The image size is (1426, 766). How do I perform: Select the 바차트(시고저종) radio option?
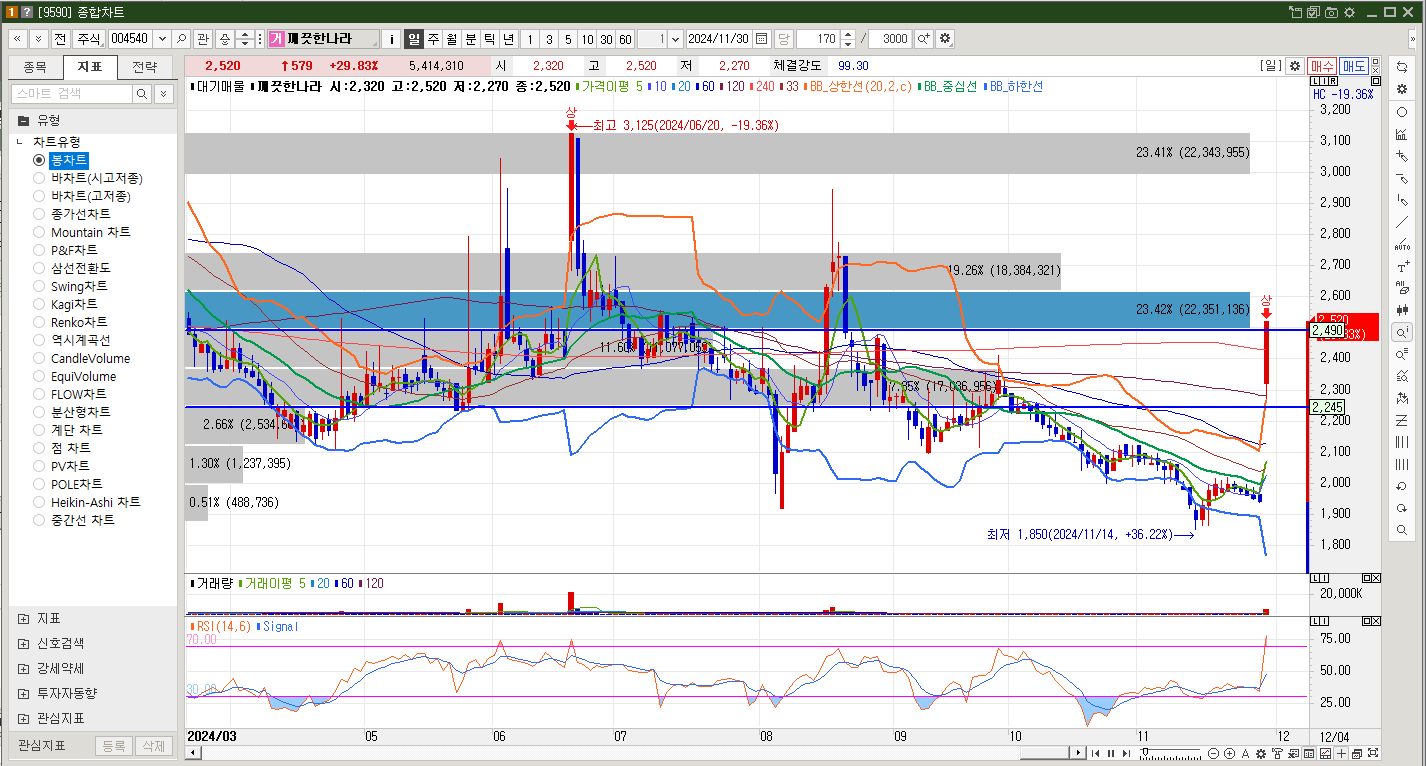click(x=39, y=178)
